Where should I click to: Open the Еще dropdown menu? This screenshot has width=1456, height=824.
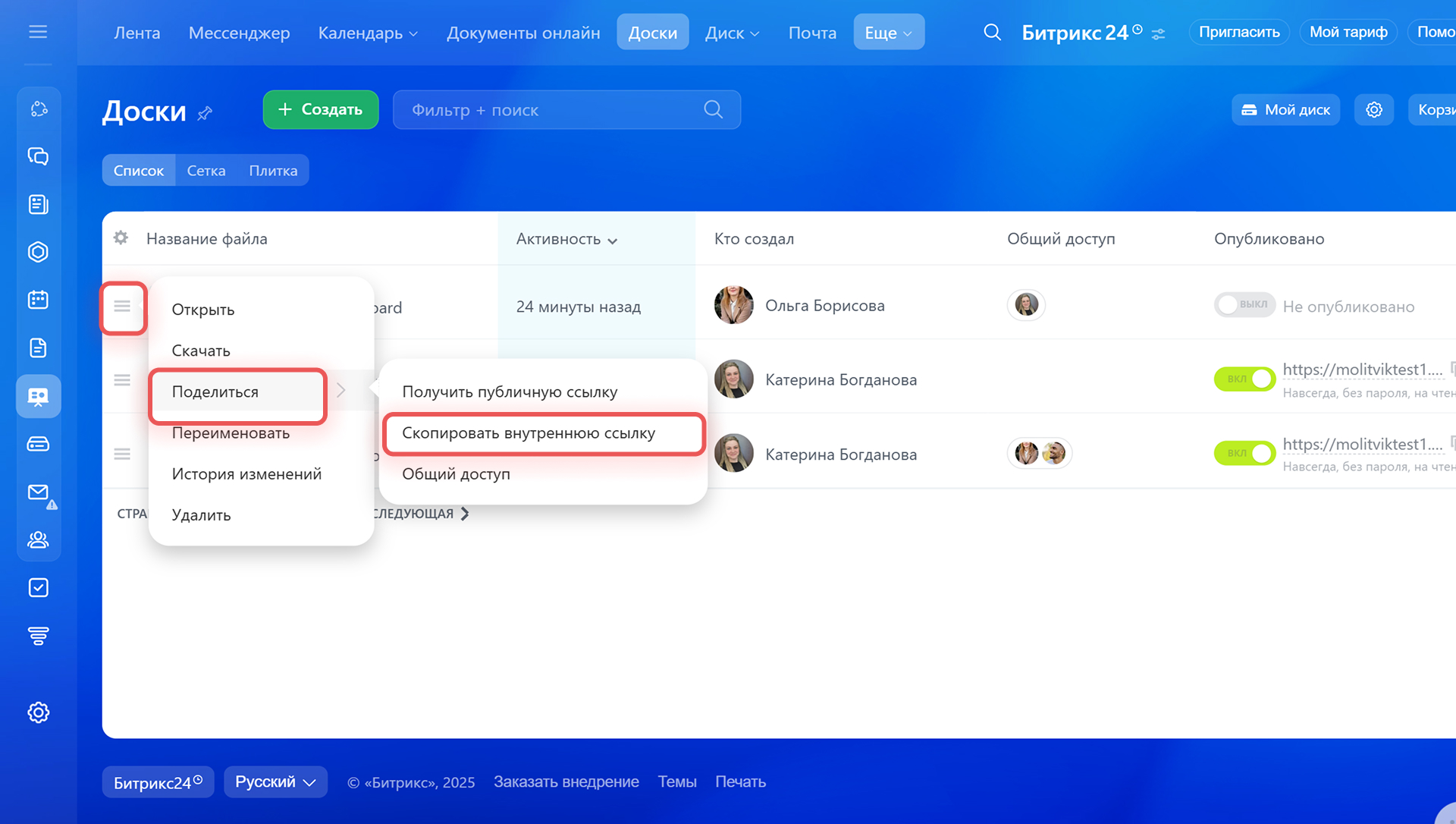point(888,33)
